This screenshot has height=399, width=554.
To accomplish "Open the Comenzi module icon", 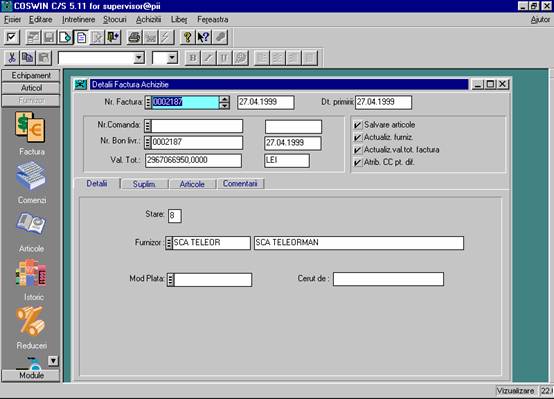I will [x=31, y=176].
